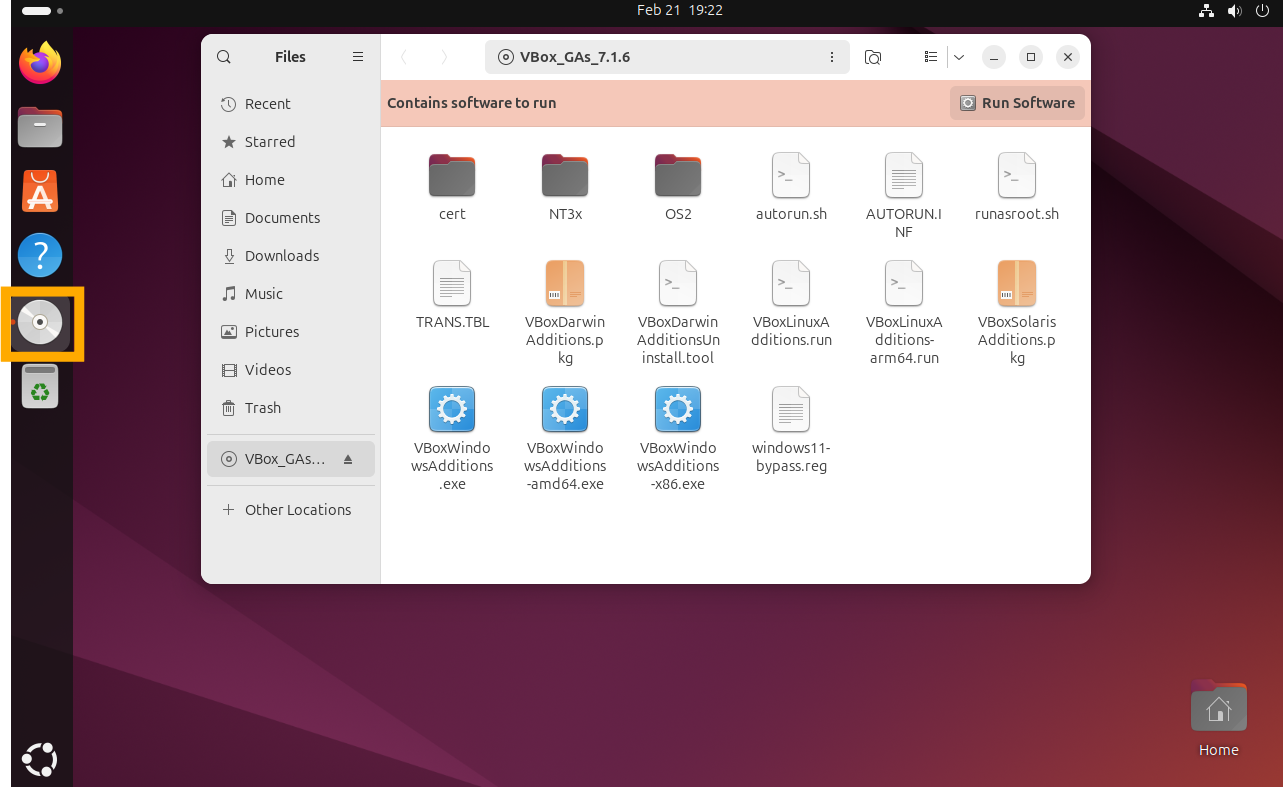Select the windows11-bypass.reg file
This screenshot has width=1283, height=787.
(x=791, y=430)
